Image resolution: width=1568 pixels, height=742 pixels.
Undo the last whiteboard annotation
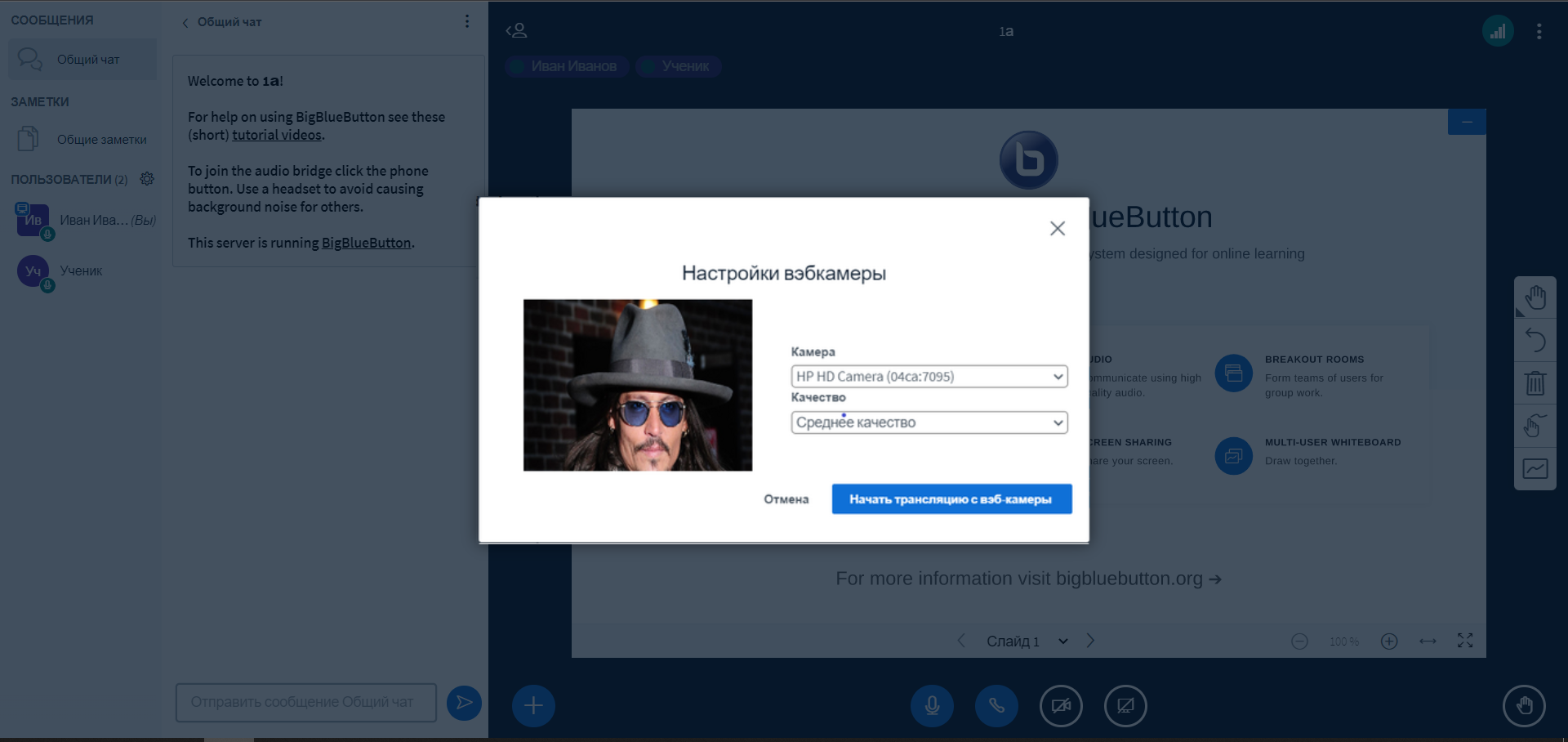pyautogui.click(x=1535, y=340)
